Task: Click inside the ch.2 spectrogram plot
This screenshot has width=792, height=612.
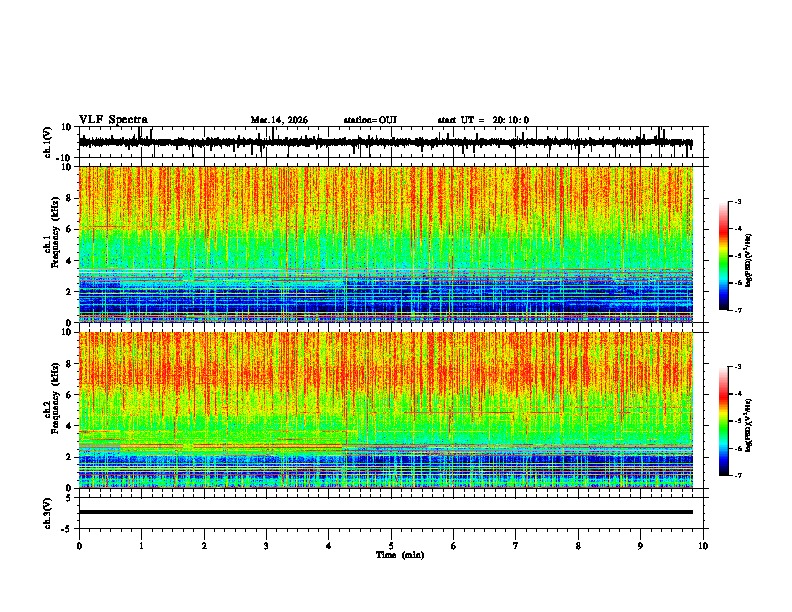Action: pyautogui.click(x=386, y=410)
